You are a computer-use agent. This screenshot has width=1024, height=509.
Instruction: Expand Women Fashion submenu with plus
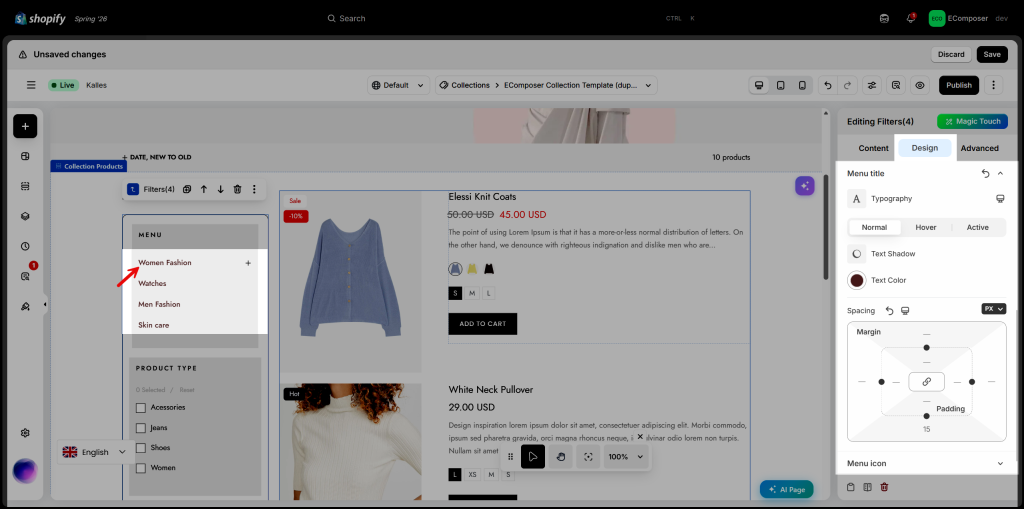click(x=248, y=263)
